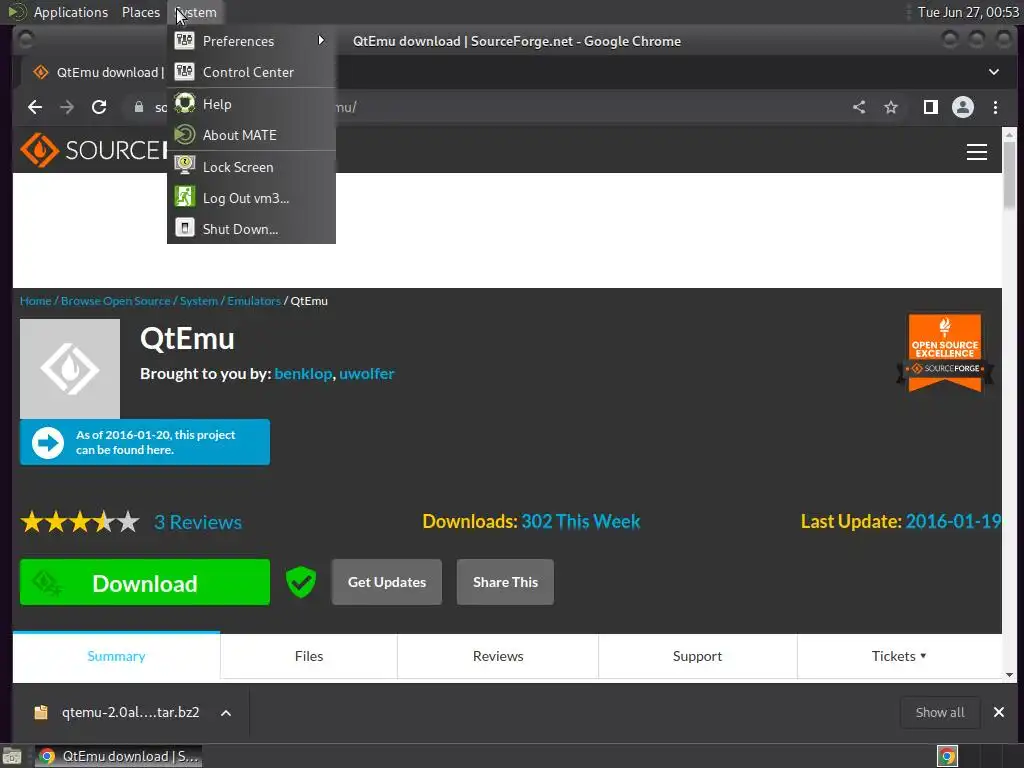Open Control Center from System menu
This screenshot has height=768, width=1024.
(251, 72)
